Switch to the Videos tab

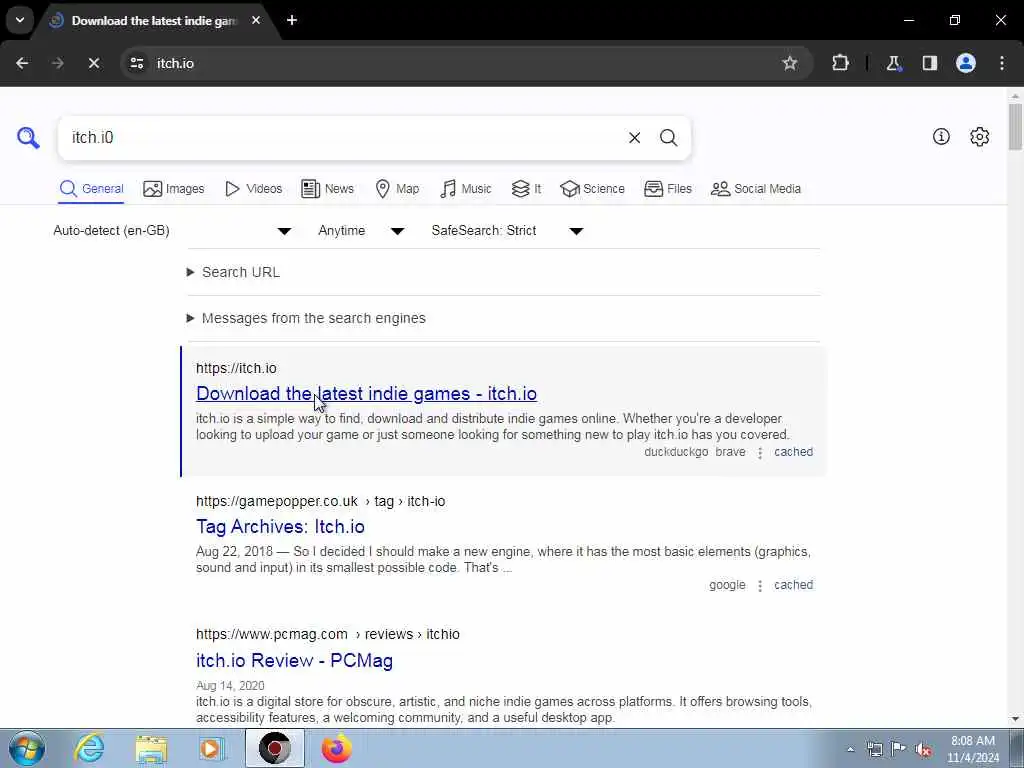253,189
